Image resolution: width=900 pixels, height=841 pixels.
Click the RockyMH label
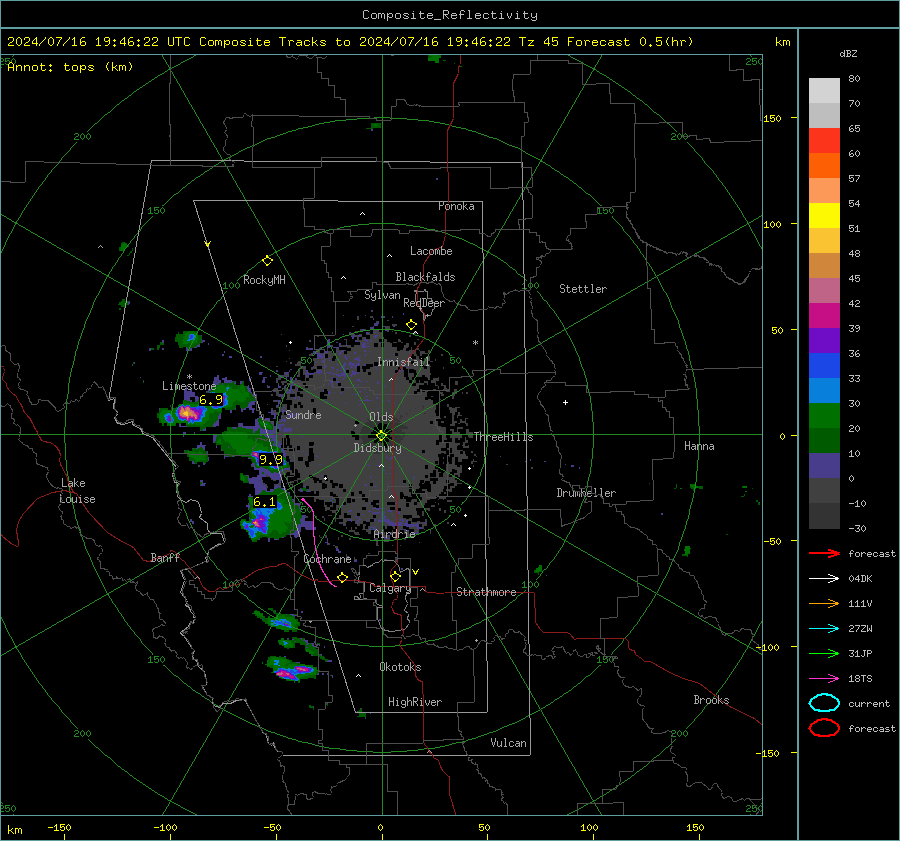(264, 280)
